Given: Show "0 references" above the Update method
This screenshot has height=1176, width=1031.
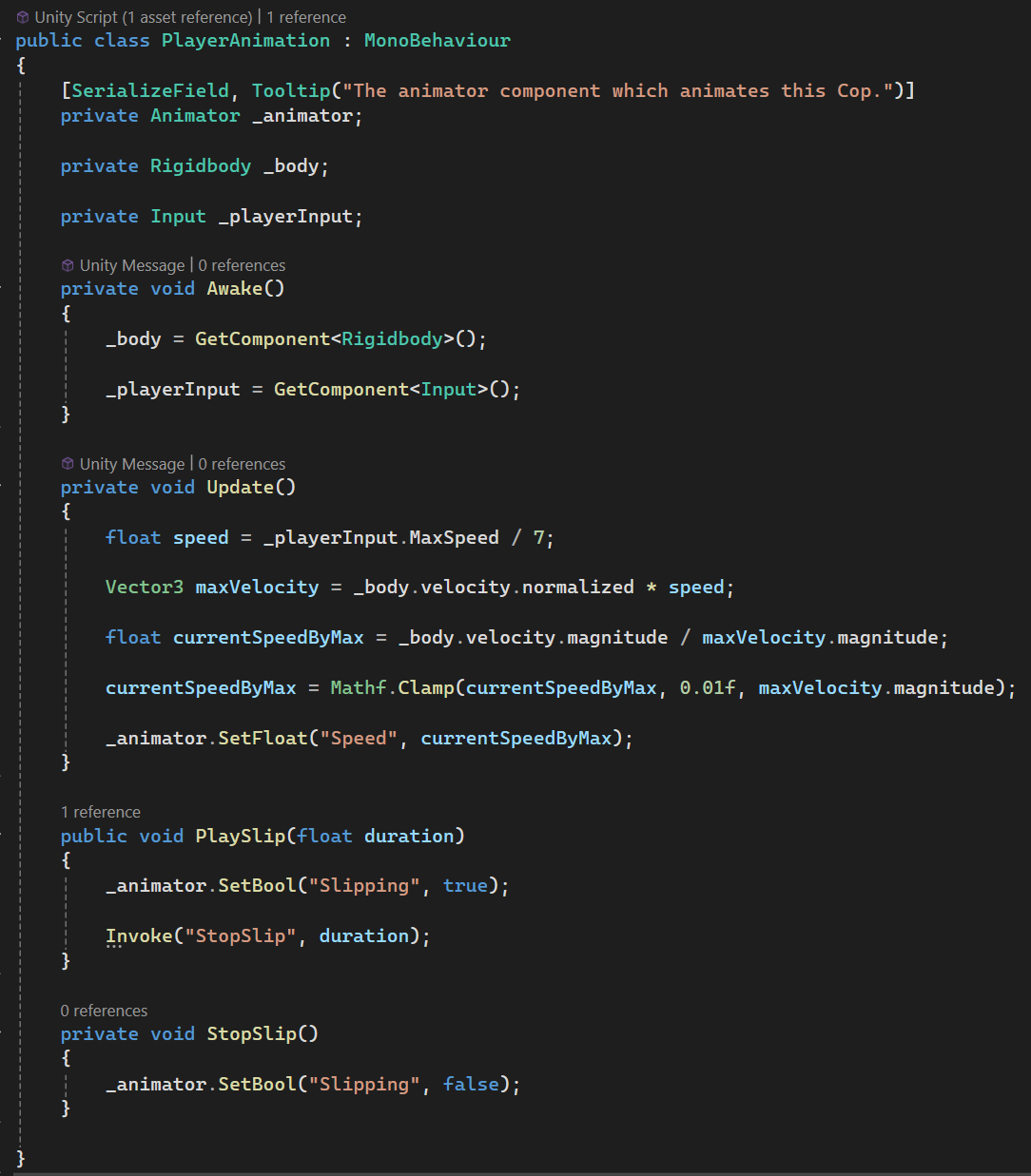Looking at the screenshot, I should 242,464.
